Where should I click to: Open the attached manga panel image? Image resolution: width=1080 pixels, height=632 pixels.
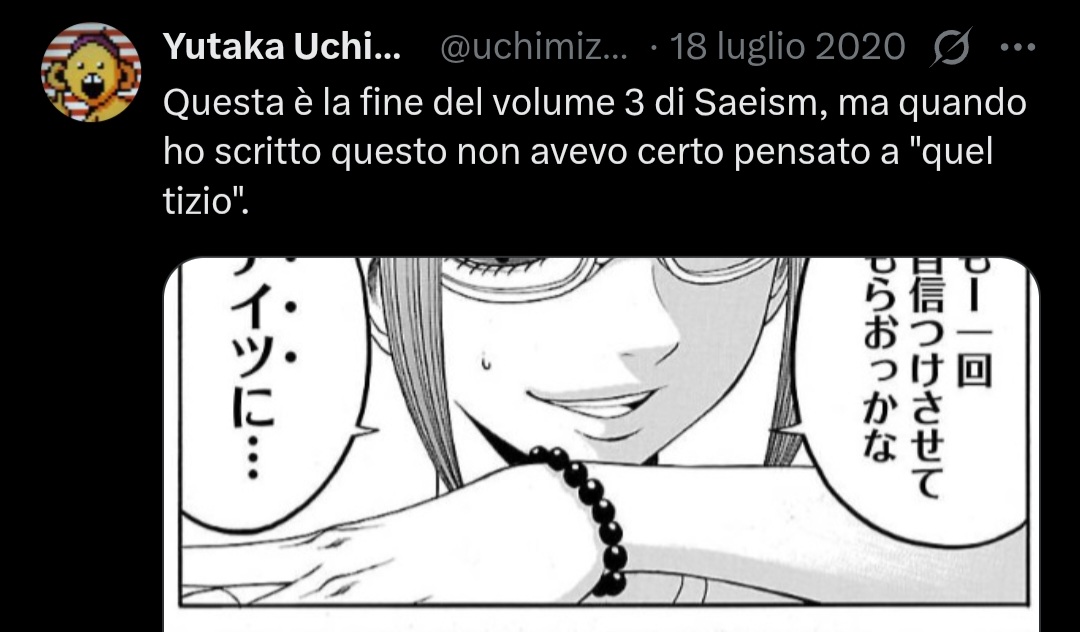pos(601,445)
